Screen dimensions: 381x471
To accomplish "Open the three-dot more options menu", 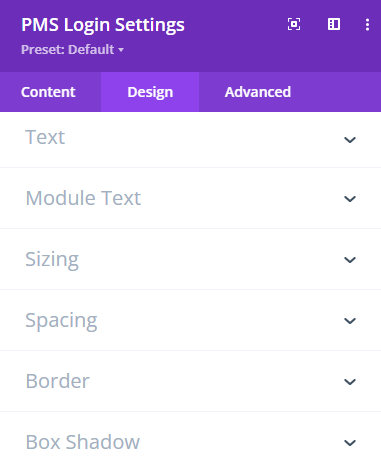I will [367, 25].
